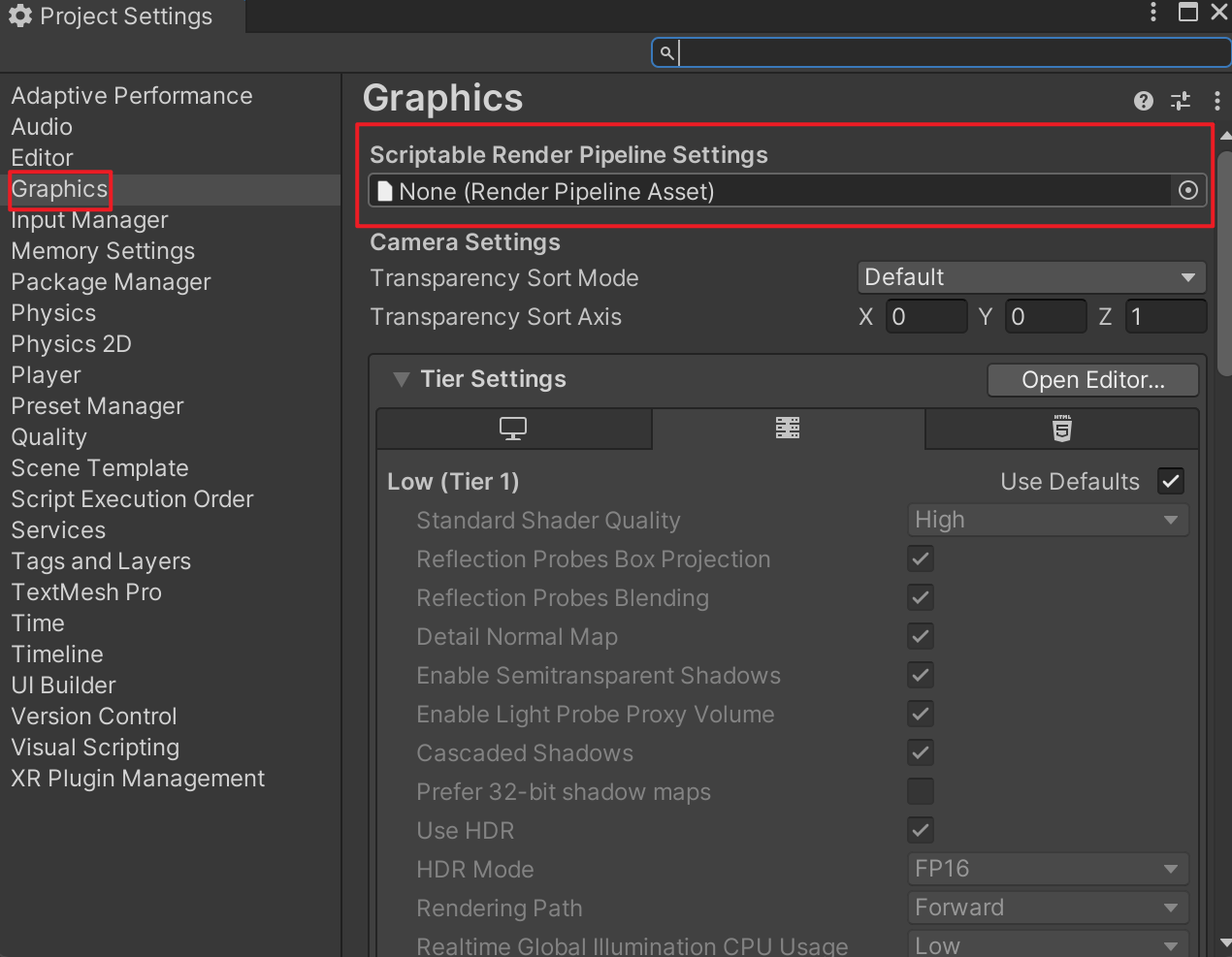Toggle Detail Normal Map checkbox
Image resolution: width=1232 pixels, height=957 pixels.
(921, 636)
